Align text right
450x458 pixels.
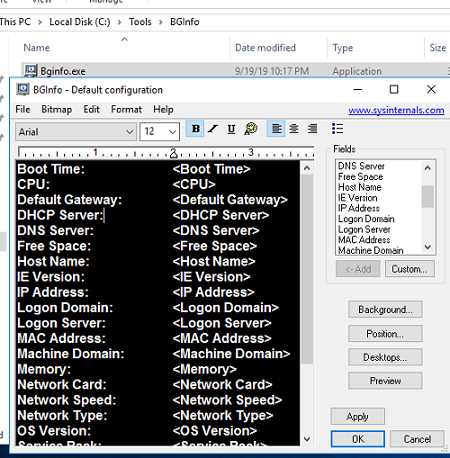[x=312, y=129]
